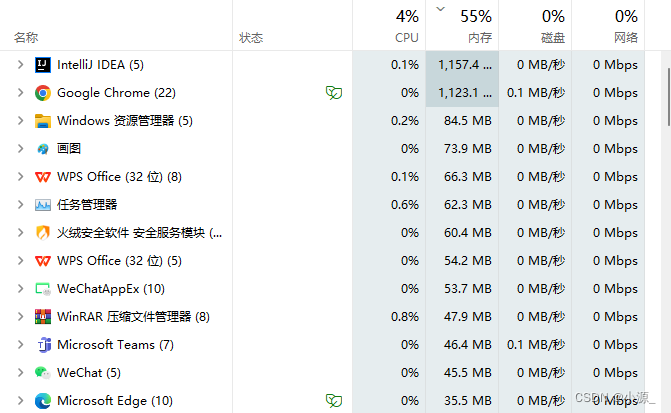Screen dimensions: 671x413
Task: Select the Windows 资源管理器 folder icon
Action: (43, 121)
